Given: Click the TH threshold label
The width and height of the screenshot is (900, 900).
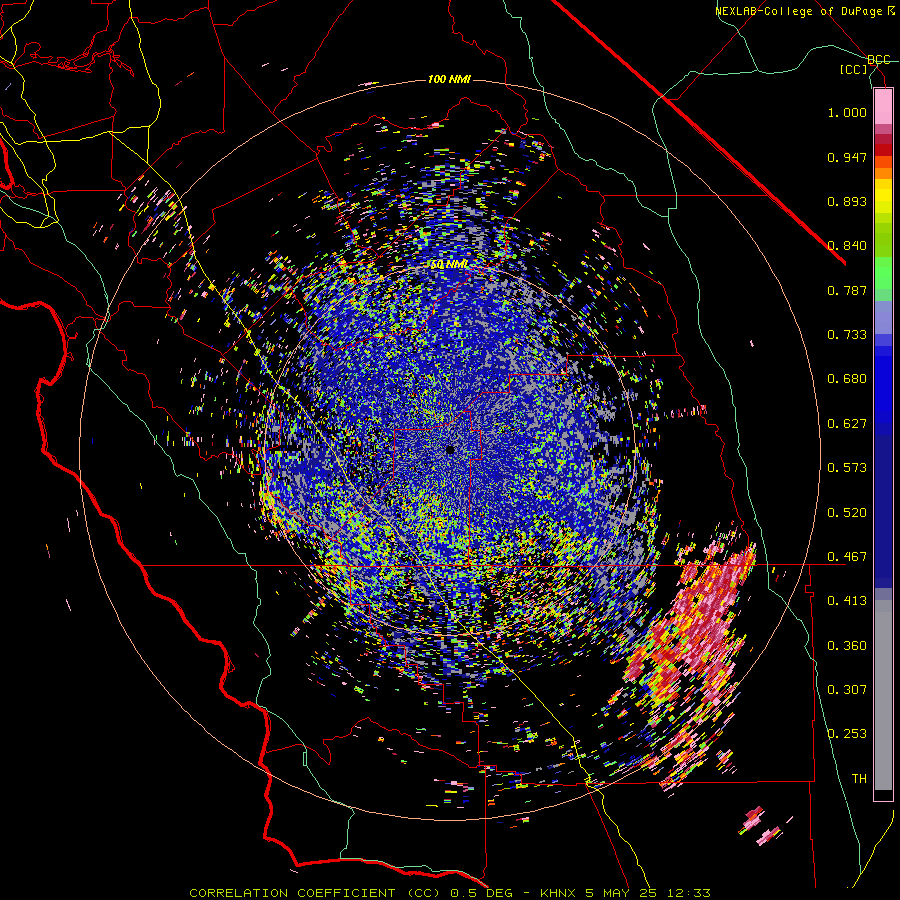Looking at the screenshot, I should tap(859, 779).
